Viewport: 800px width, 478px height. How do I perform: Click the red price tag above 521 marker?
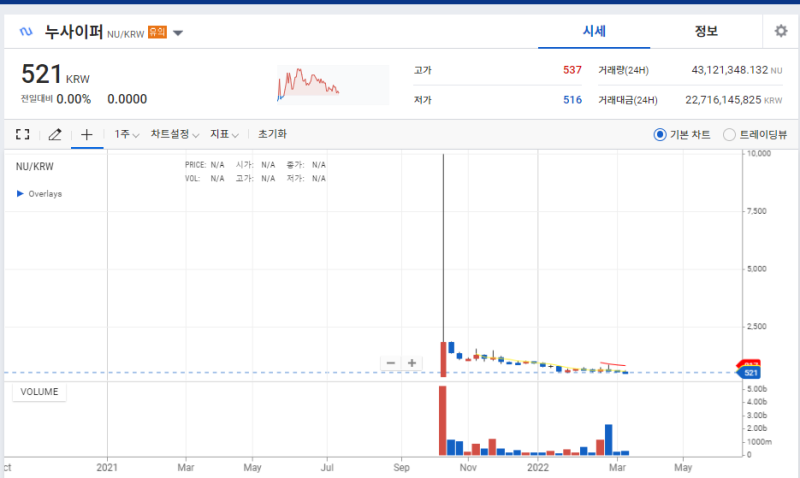pyautogui.click(x=749, y=363)
